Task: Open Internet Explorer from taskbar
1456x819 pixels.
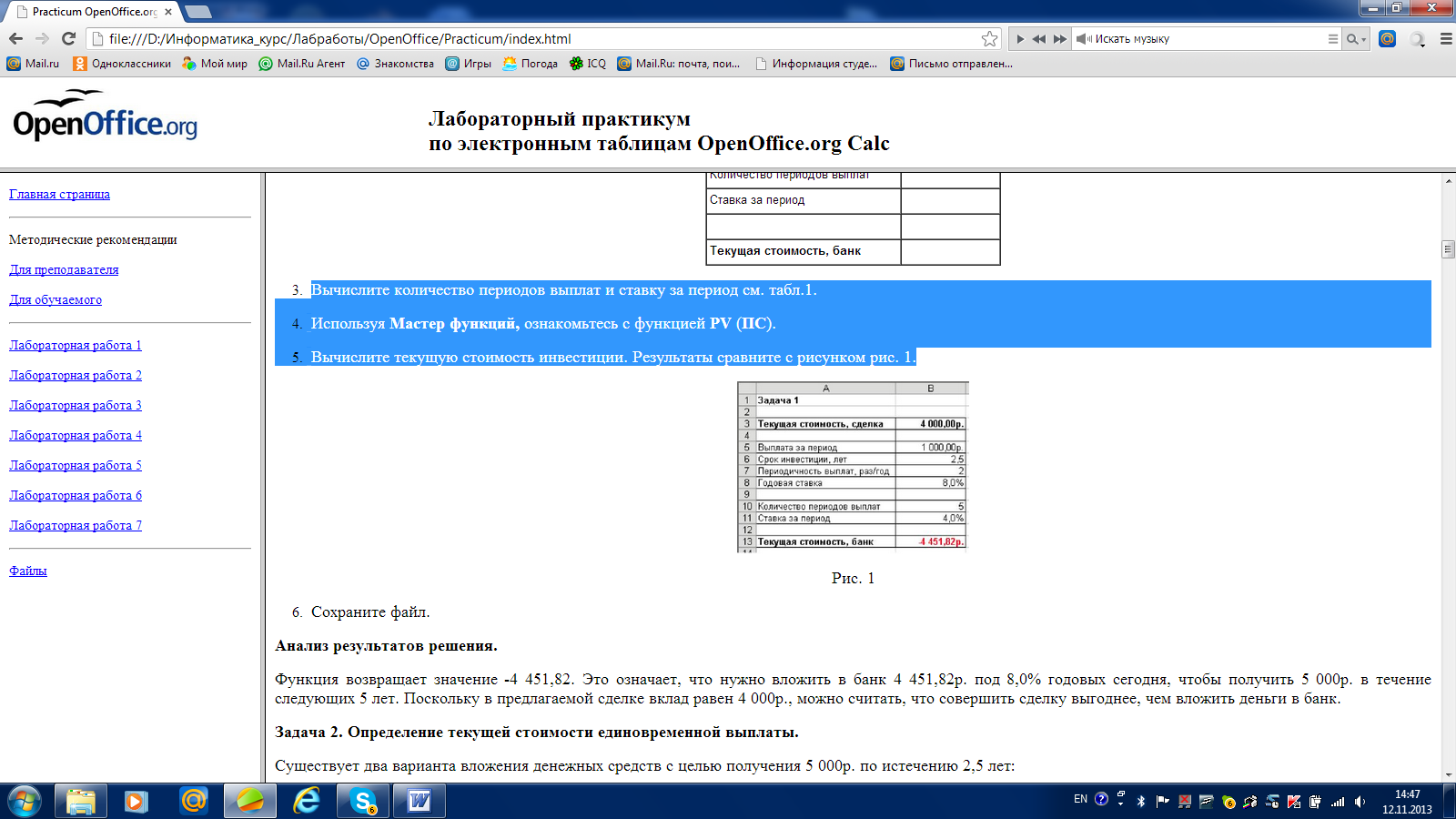Action: [x=307, y=801]
